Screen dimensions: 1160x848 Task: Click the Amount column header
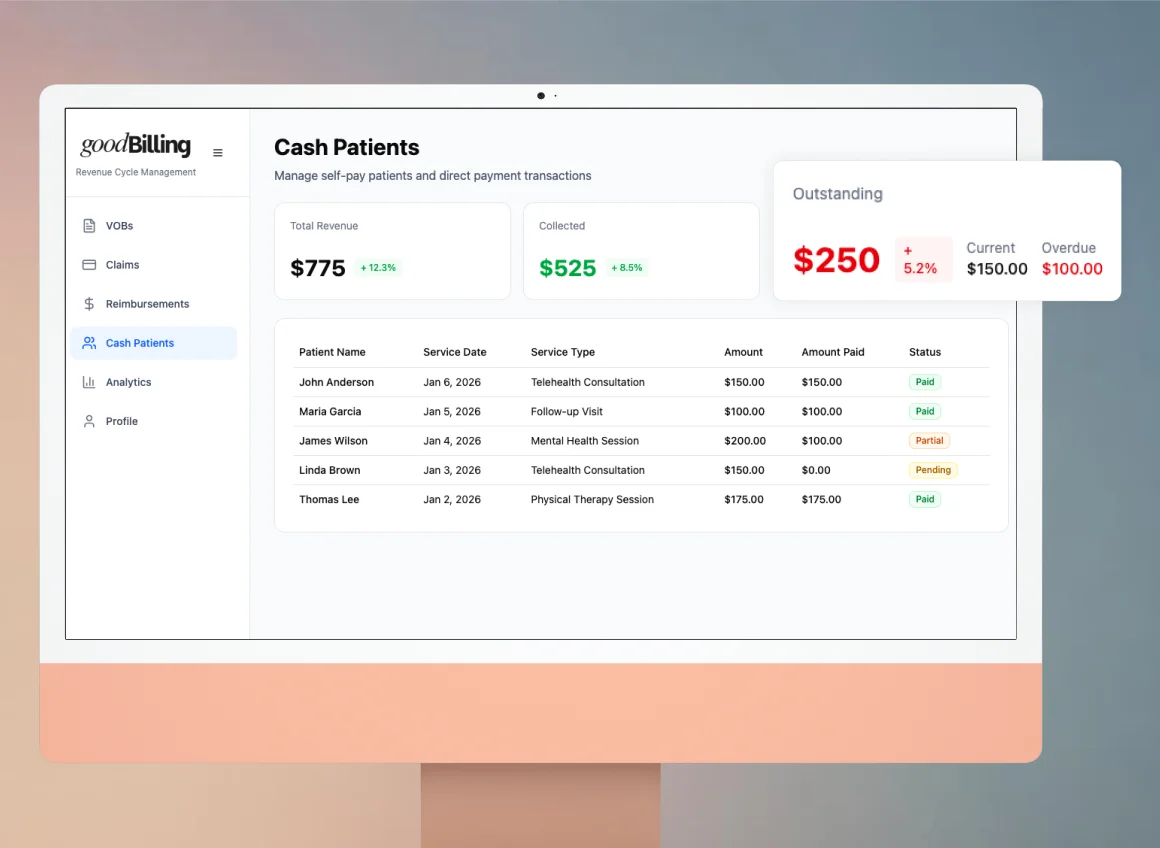pos(743,352)
